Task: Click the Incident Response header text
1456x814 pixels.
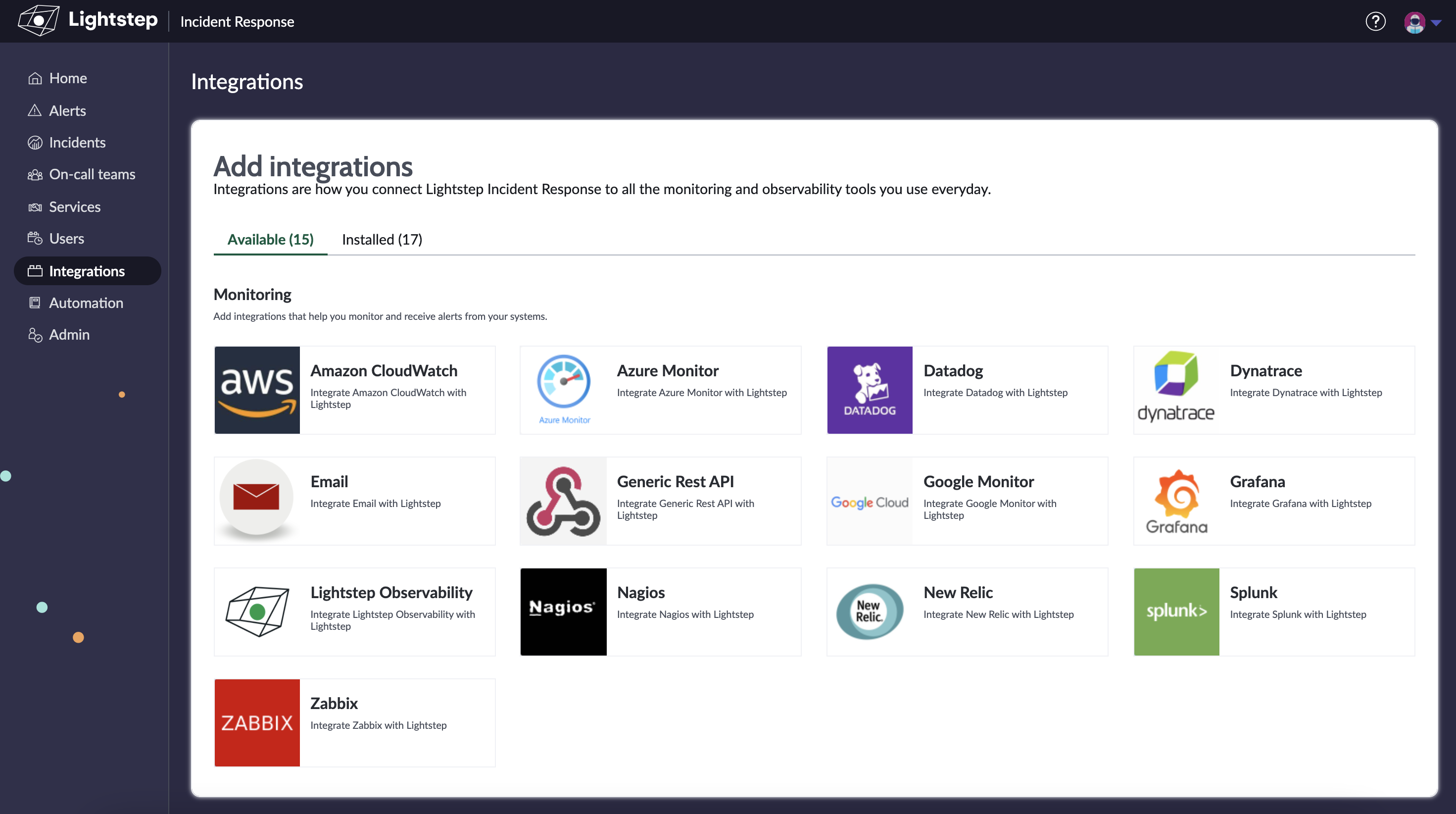Action: pos(238,21)
